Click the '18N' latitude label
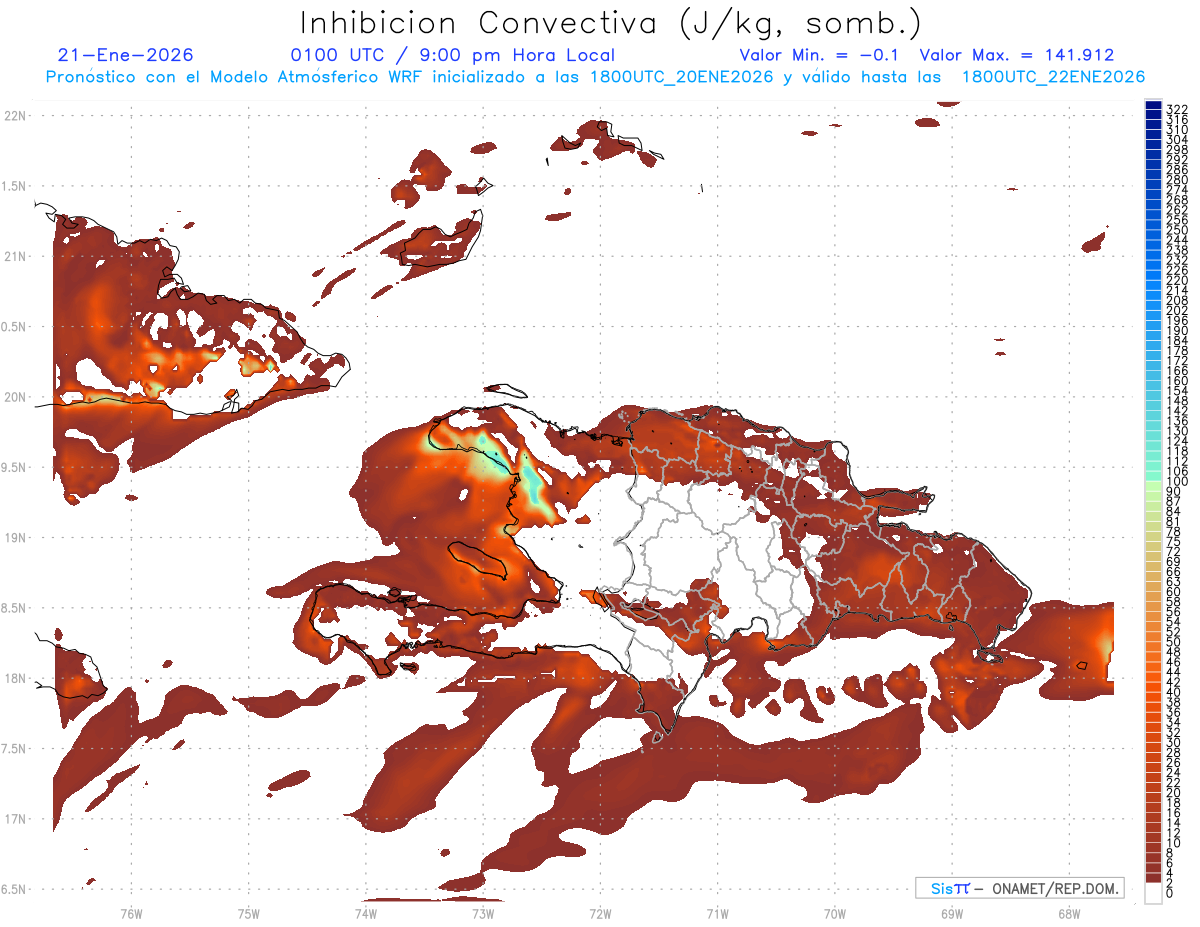This screenshot has width=1200, height=927. click(17, 678)
